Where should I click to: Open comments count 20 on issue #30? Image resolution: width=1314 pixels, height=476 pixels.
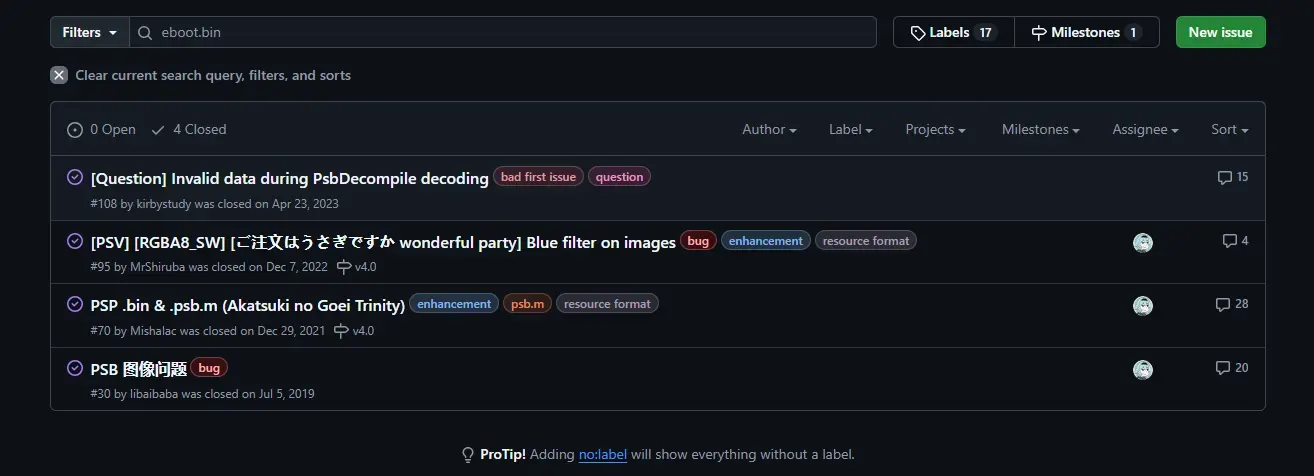coord(1232,368)
